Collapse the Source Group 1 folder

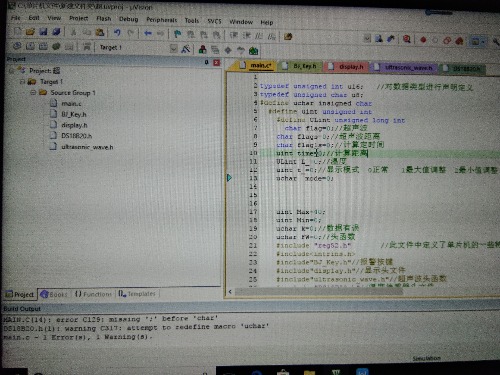(33, 92)
